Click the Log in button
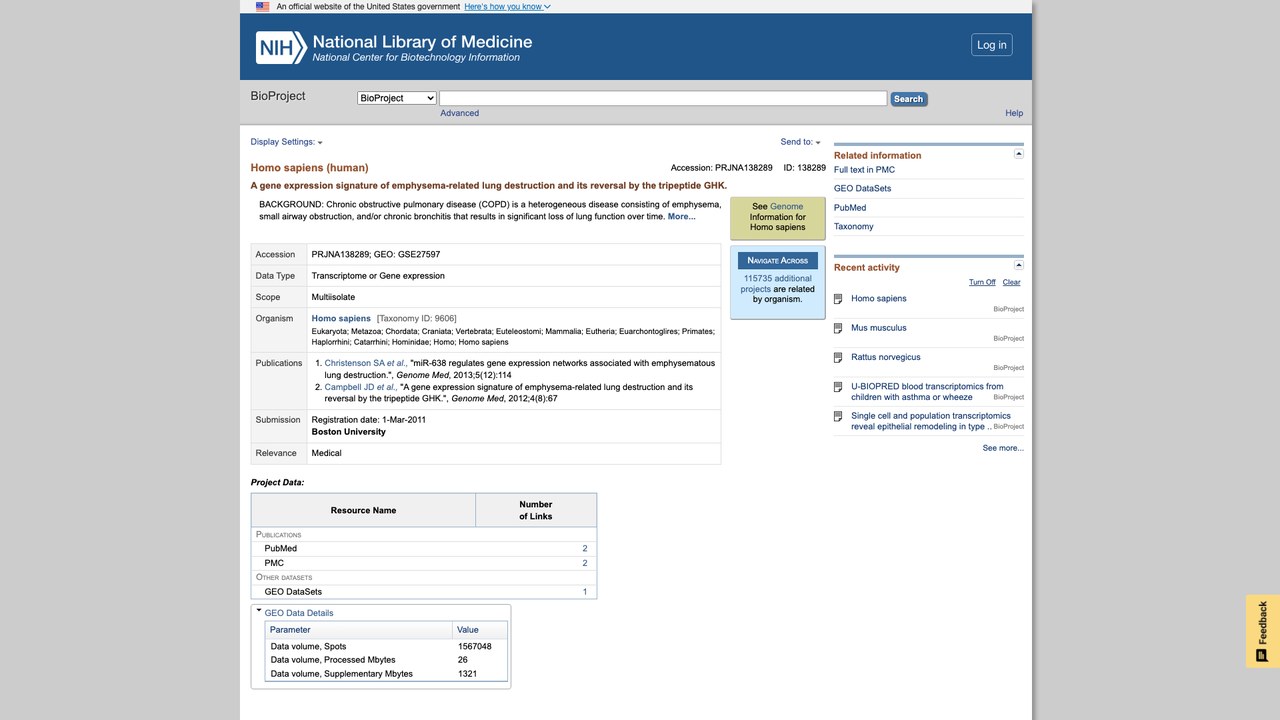1280x720 pixels. click(x=992, y=45)
